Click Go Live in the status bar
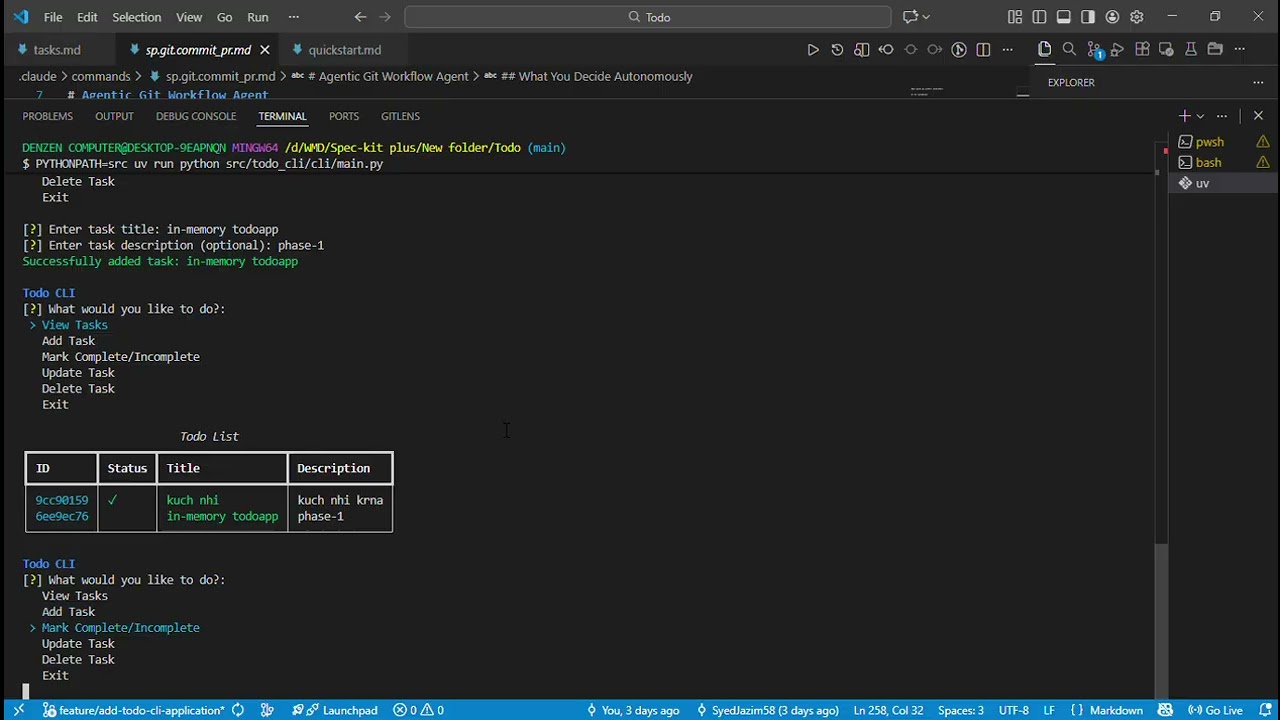Screen dimensions: 1280x720 (1214, 710)
